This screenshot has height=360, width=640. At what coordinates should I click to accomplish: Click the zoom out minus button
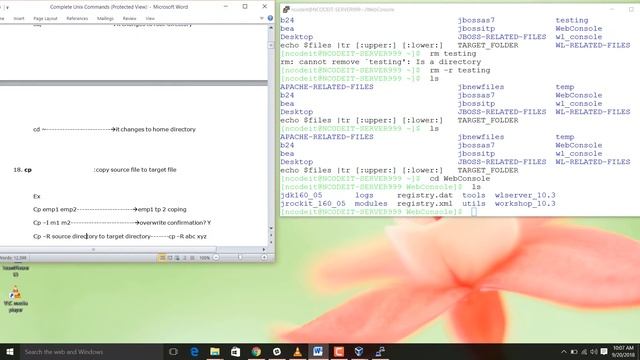[216, 258]
